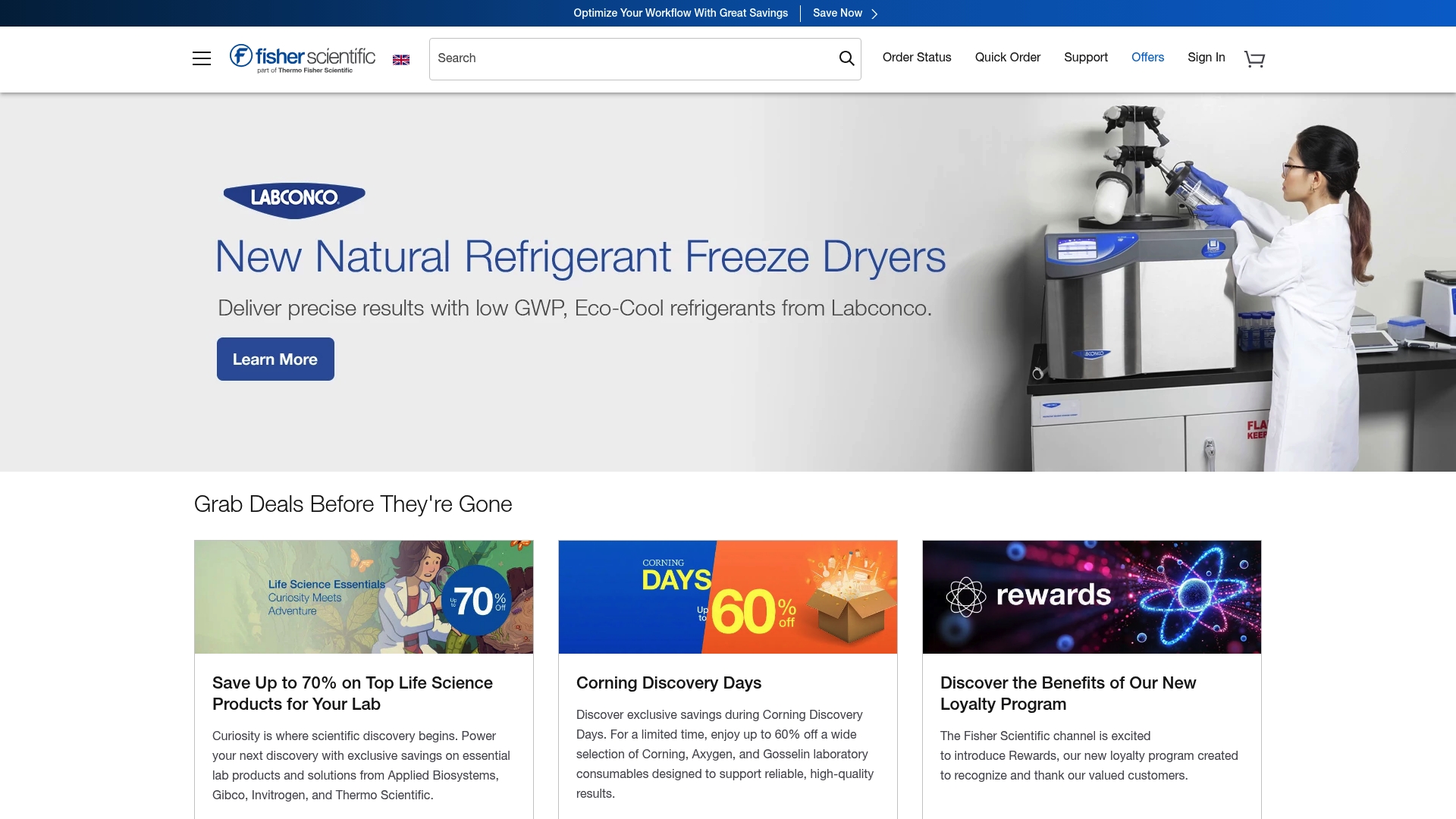Select the Support navigation item
1456x819 pixels.
point(1086,57)
